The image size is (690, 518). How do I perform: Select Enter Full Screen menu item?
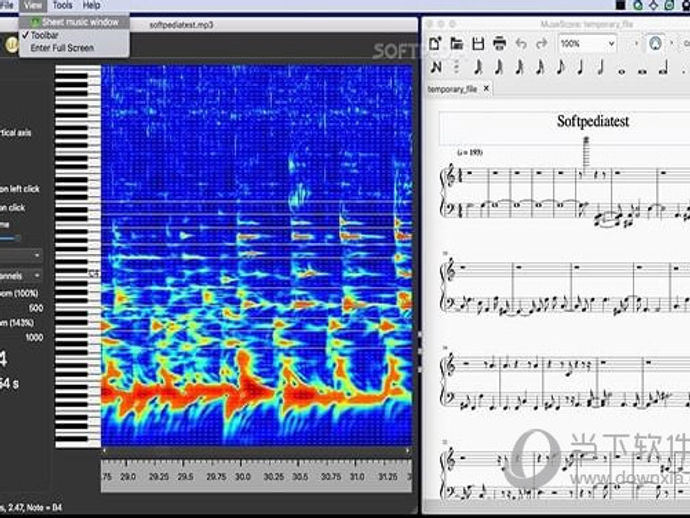click(74, 48)
